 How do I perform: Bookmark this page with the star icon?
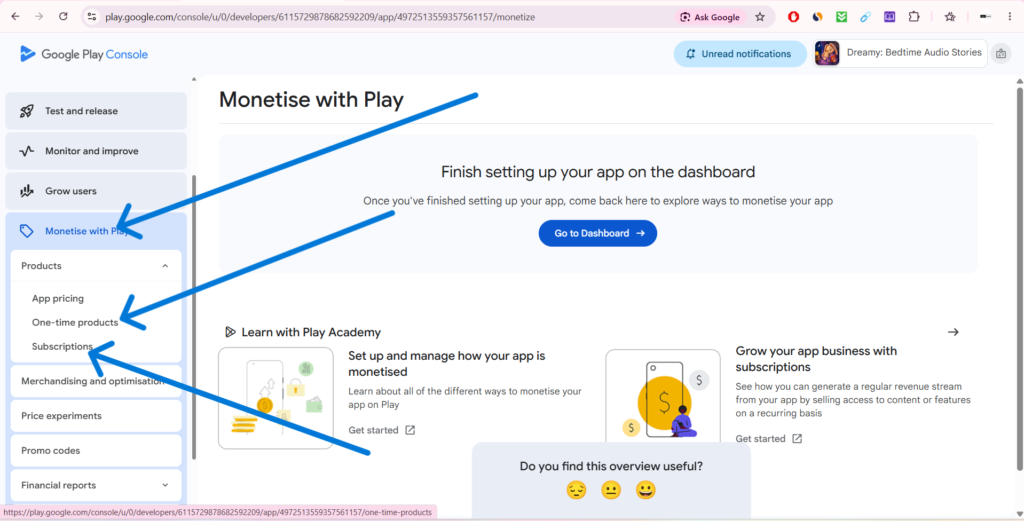[x=760, y=17]
